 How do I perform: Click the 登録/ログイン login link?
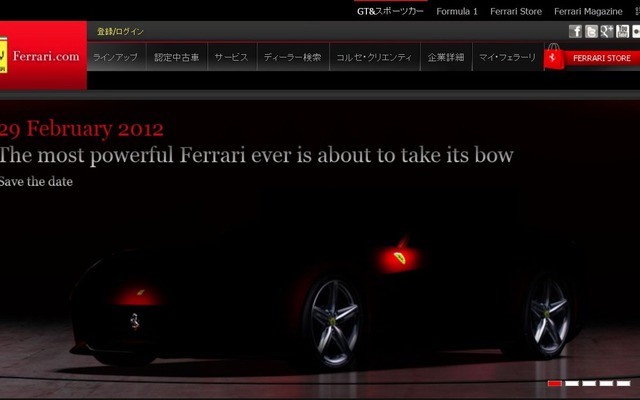click(120, 31)
